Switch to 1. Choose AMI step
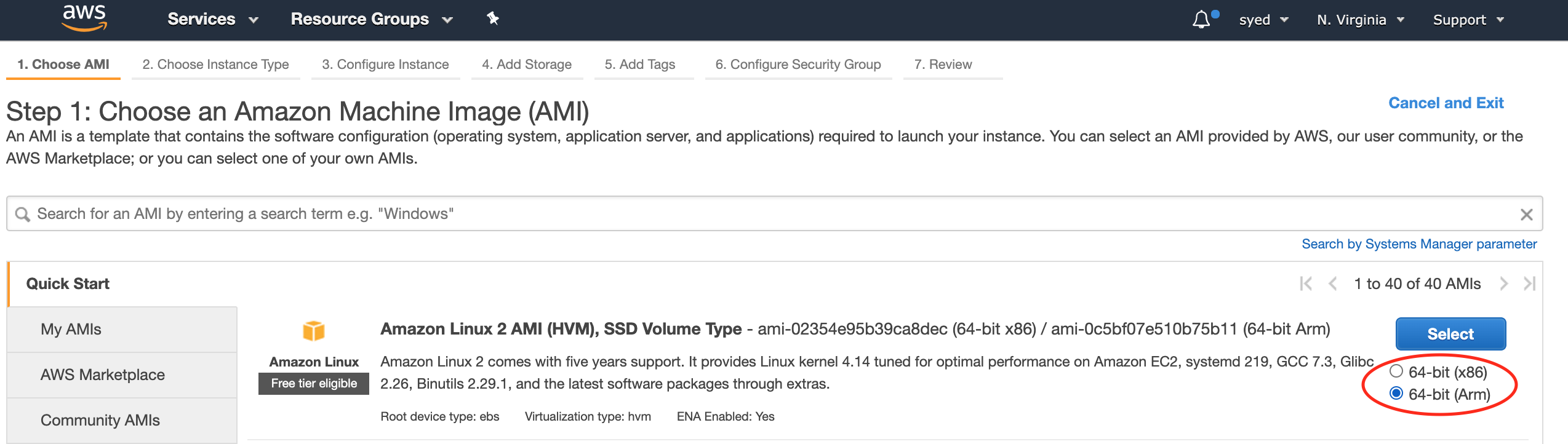Screen dimensions: 1568x444 tap(63, 65)
